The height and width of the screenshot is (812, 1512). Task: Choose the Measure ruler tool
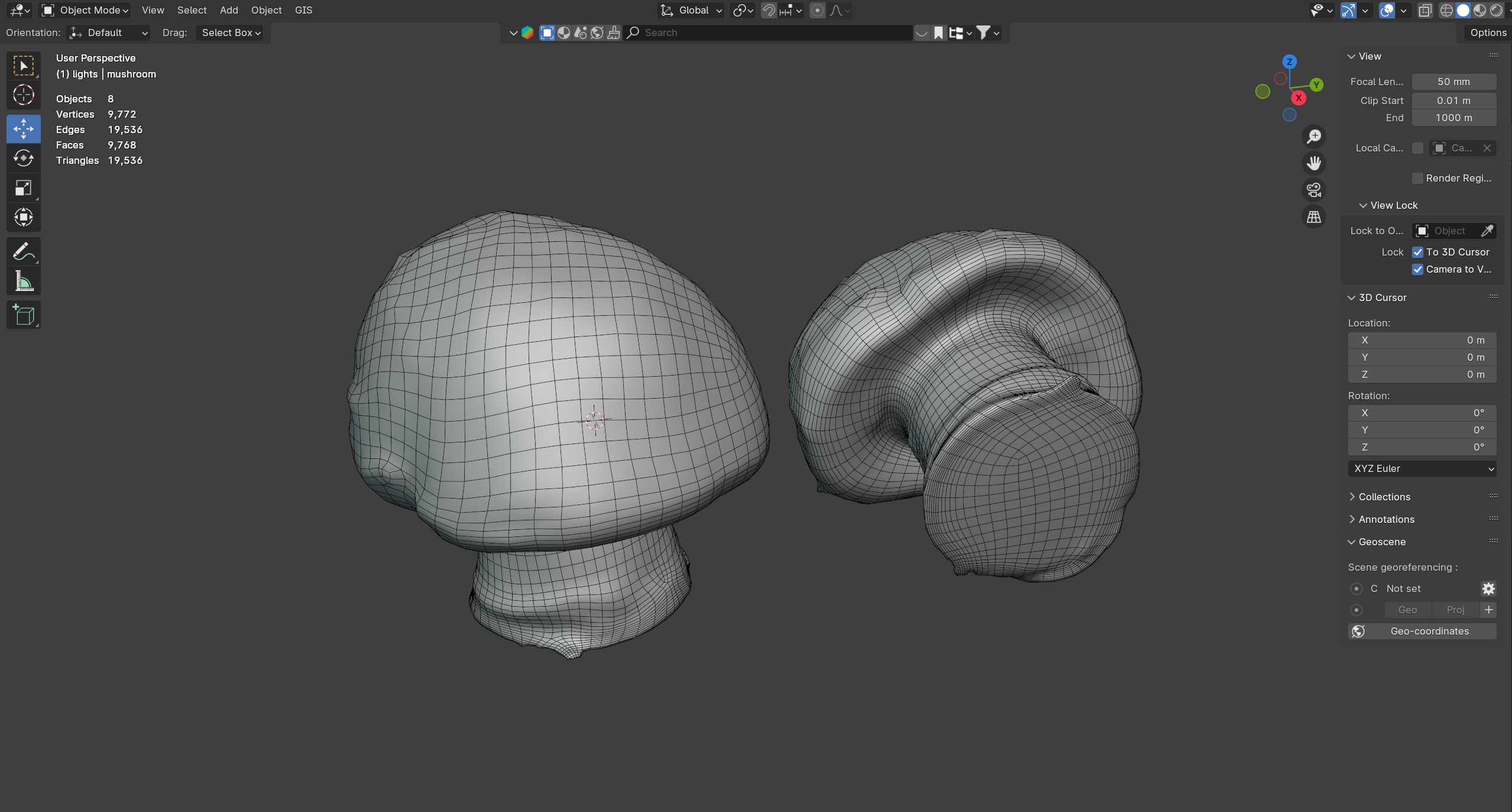[23, 282]
